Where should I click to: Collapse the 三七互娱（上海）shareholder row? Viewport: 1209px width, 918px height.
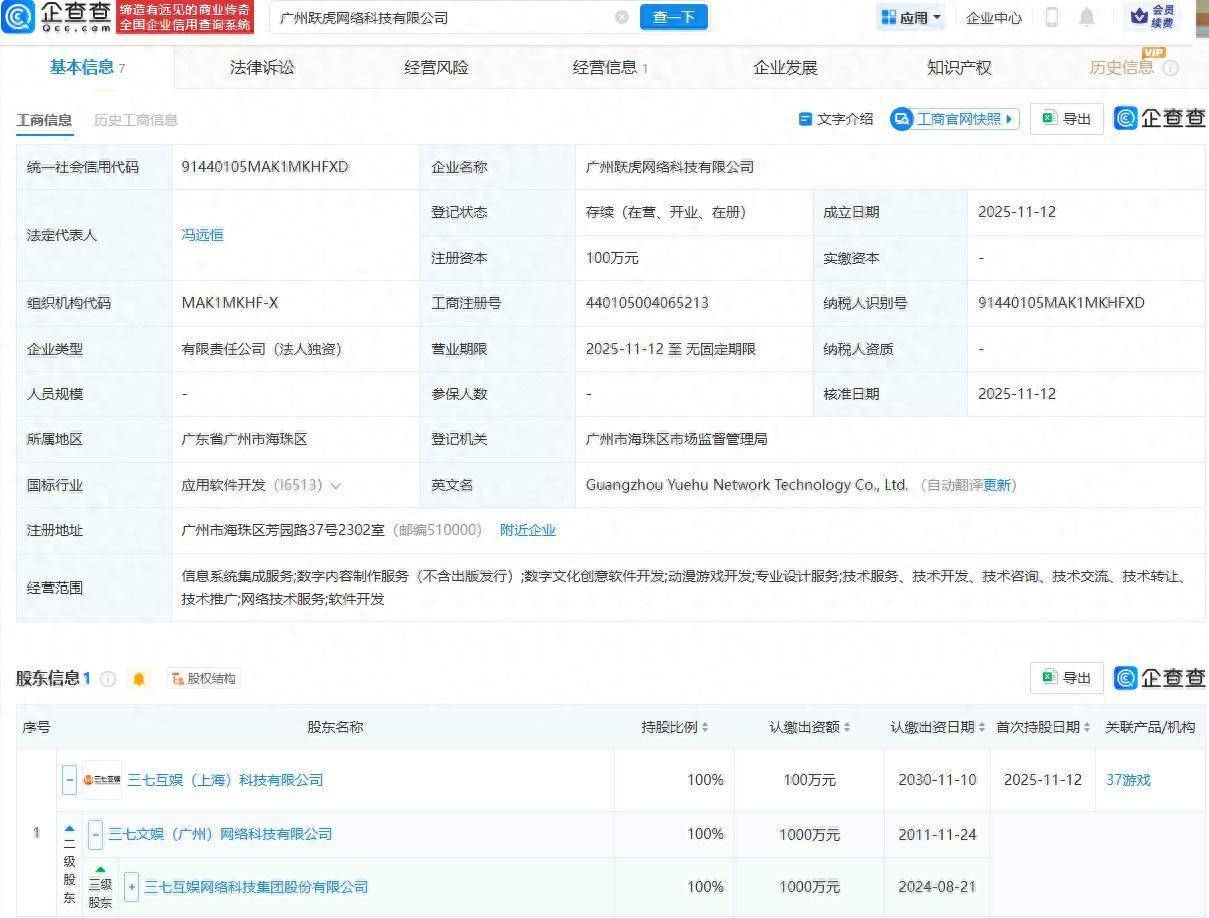[68, 779]
